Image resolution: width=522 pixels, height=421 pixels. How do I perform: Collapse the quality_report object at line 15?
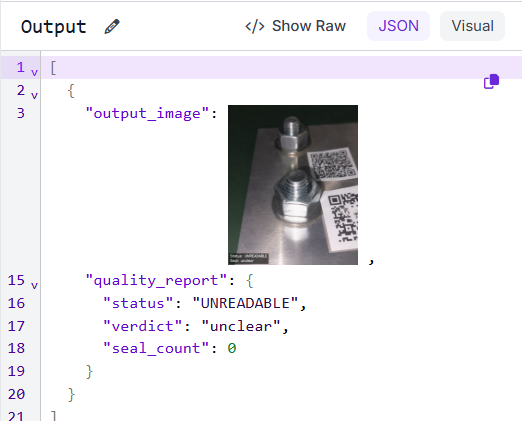click(34, 286)
